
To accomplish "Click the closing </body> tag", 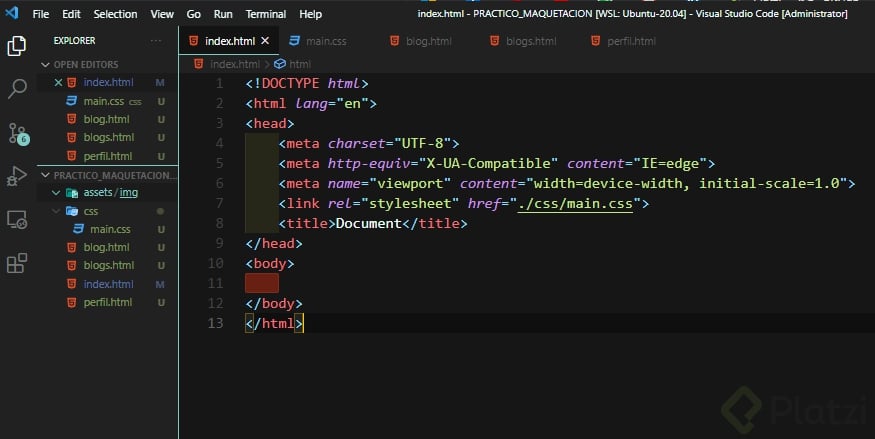I will [x=274, y=303].
